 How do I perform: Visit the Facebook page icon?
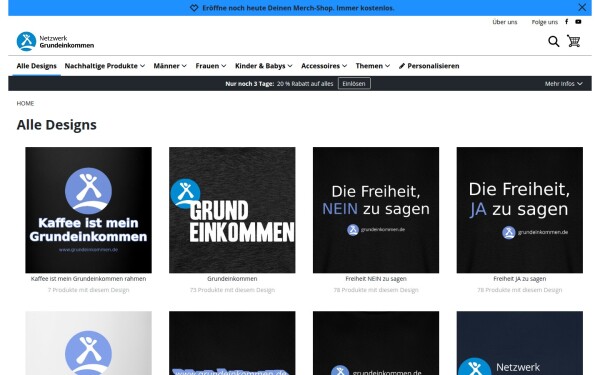[567, 22]
